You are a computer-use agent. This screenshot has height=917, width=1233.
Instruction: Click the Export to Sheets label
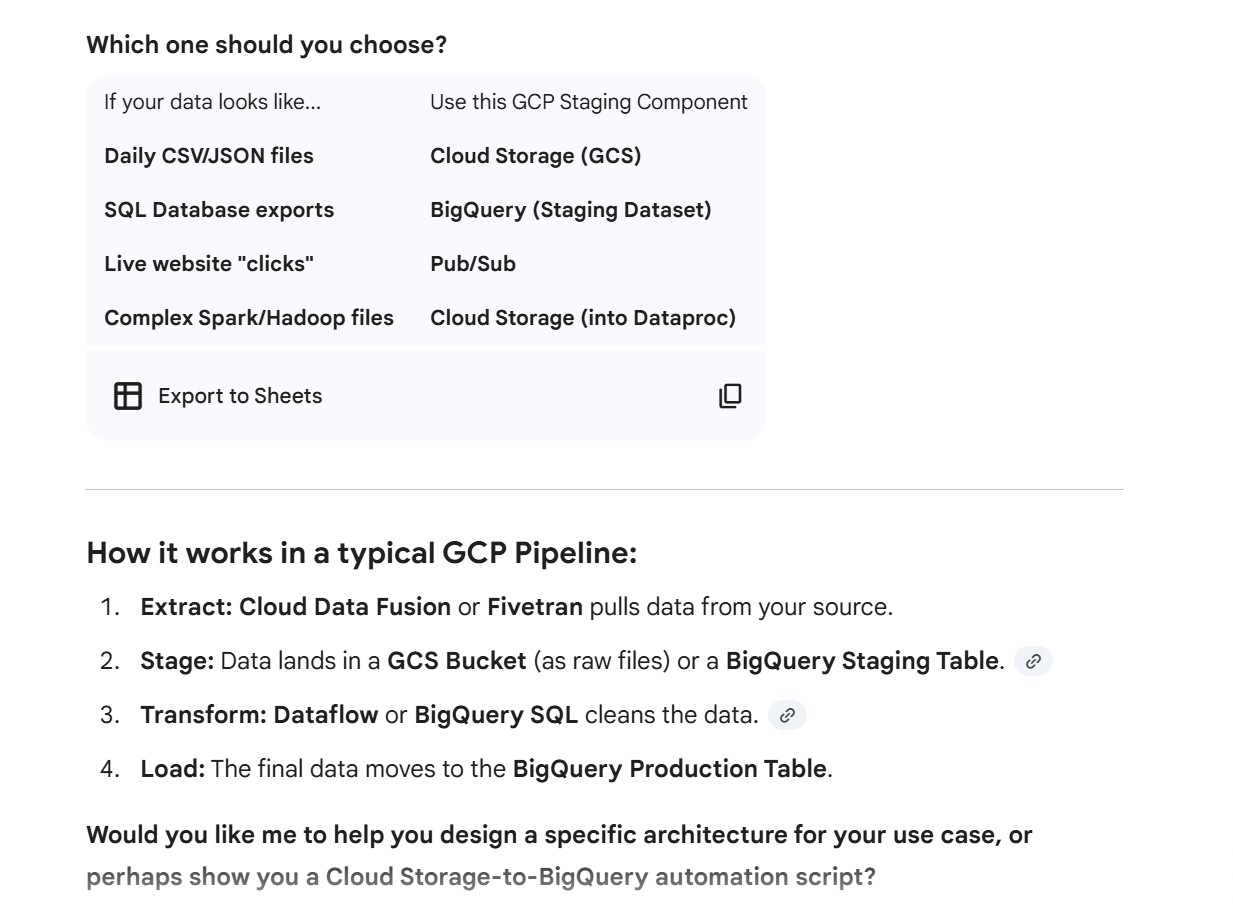click(240, 396)
